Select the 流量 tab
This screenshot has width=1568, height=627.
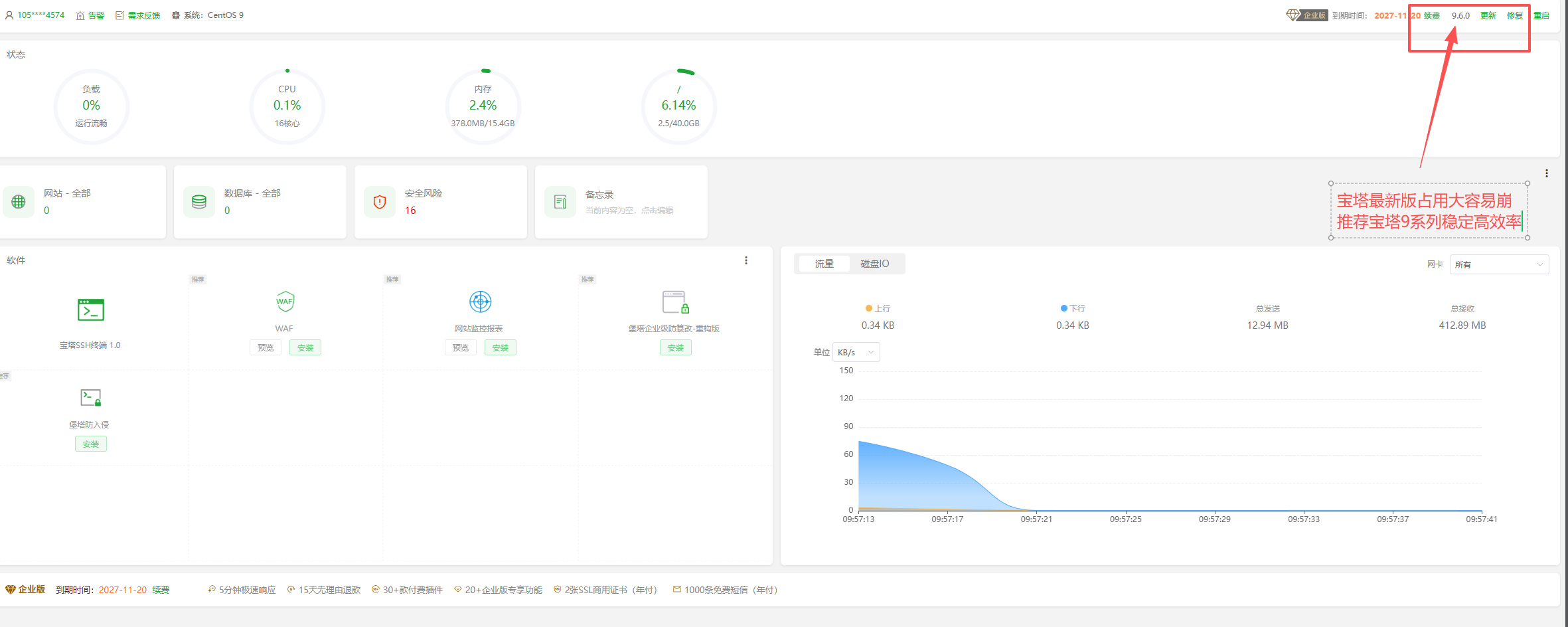click(824, 264)
